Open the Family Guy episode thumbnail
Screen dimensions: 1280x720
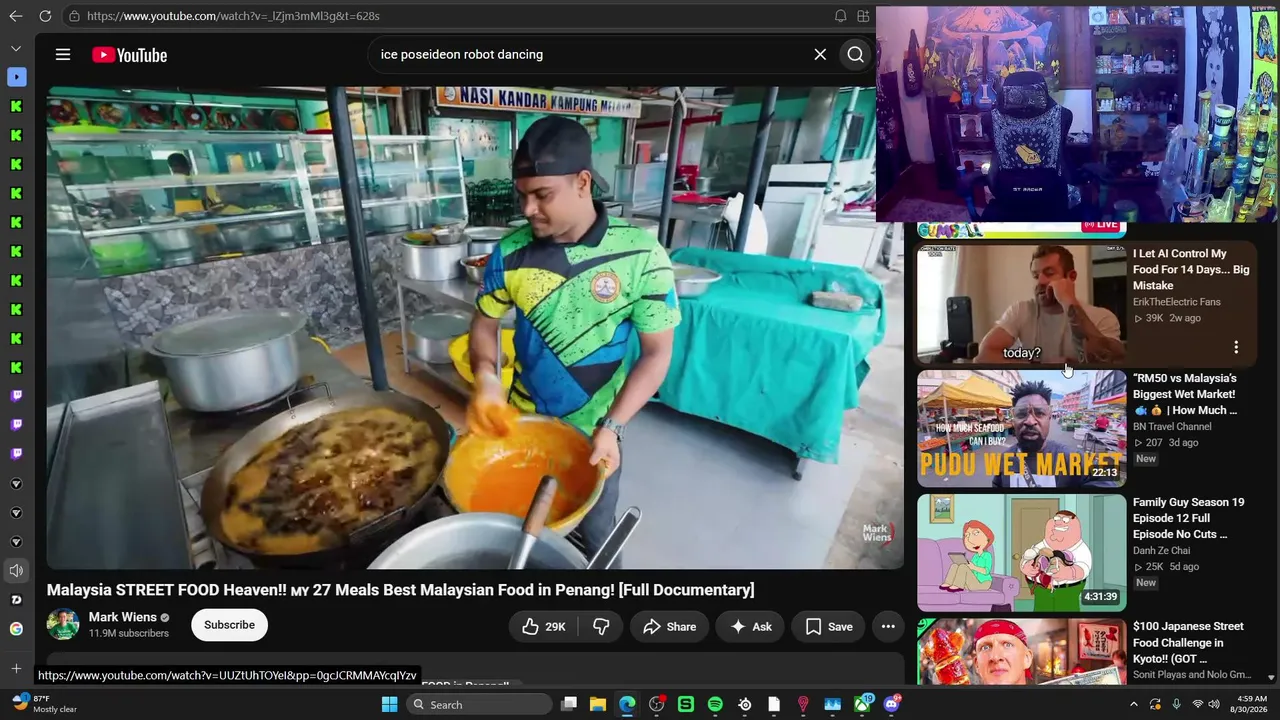pos(1021,553)
